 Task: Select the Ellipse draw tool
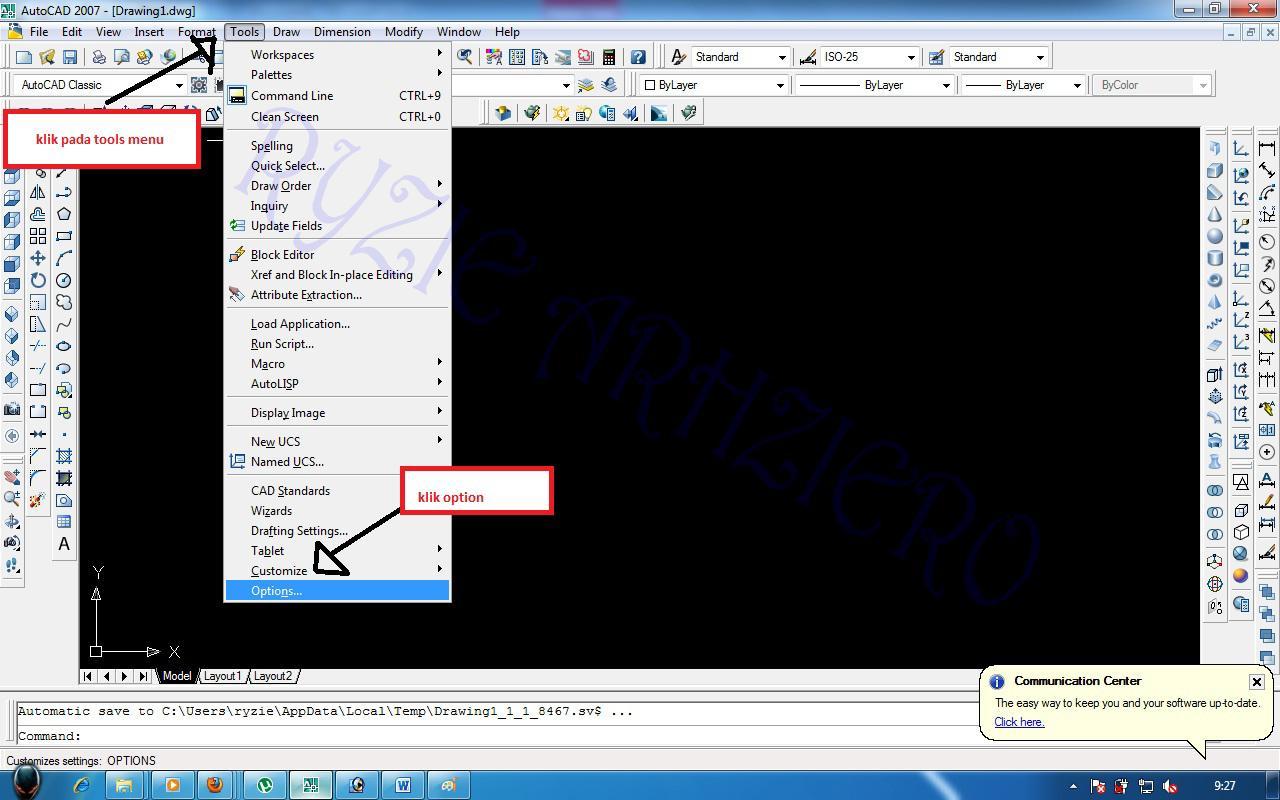pyautogui.click(x=64, y=346)
